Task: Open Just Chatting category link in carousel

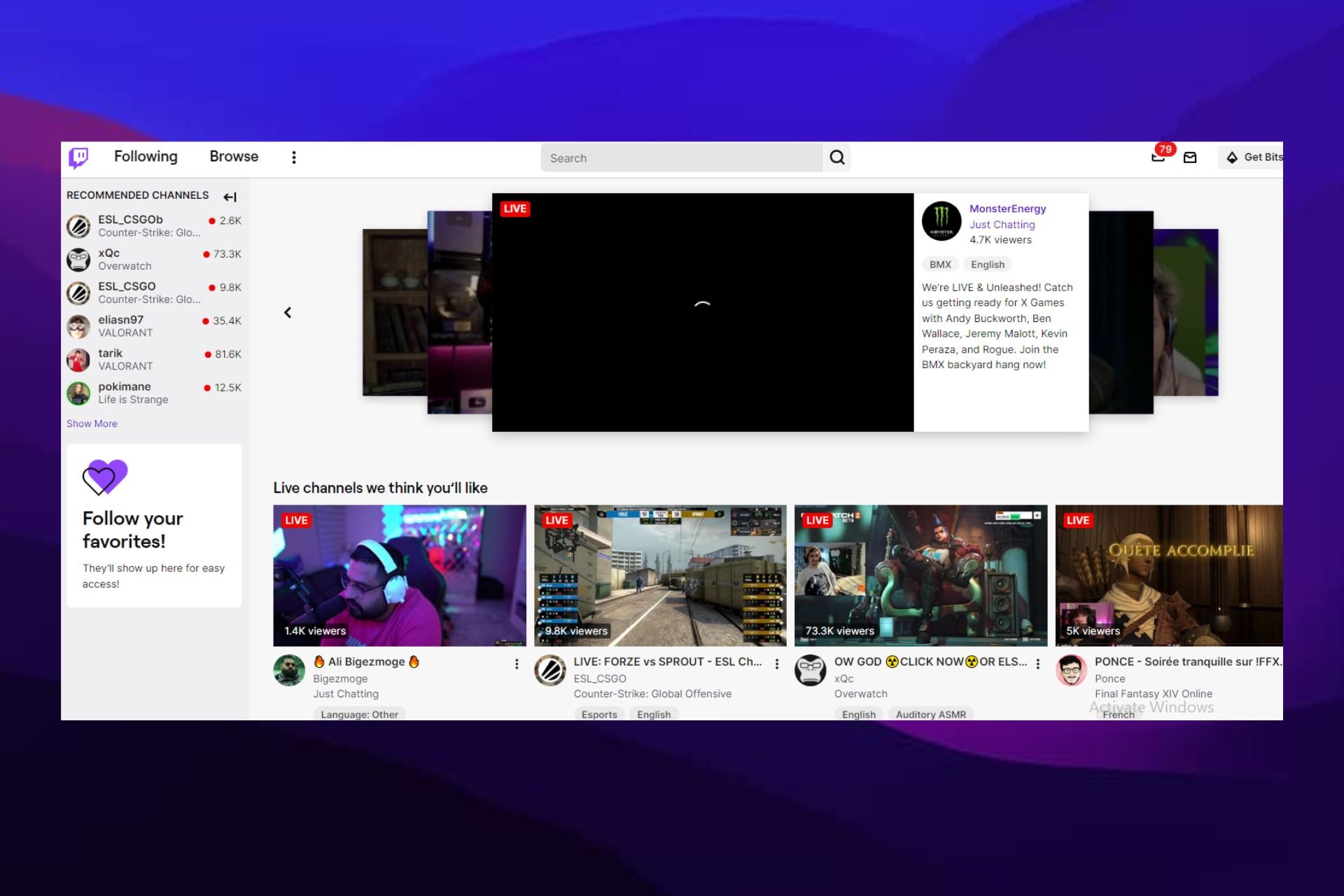Action: tap(1002, 225)
